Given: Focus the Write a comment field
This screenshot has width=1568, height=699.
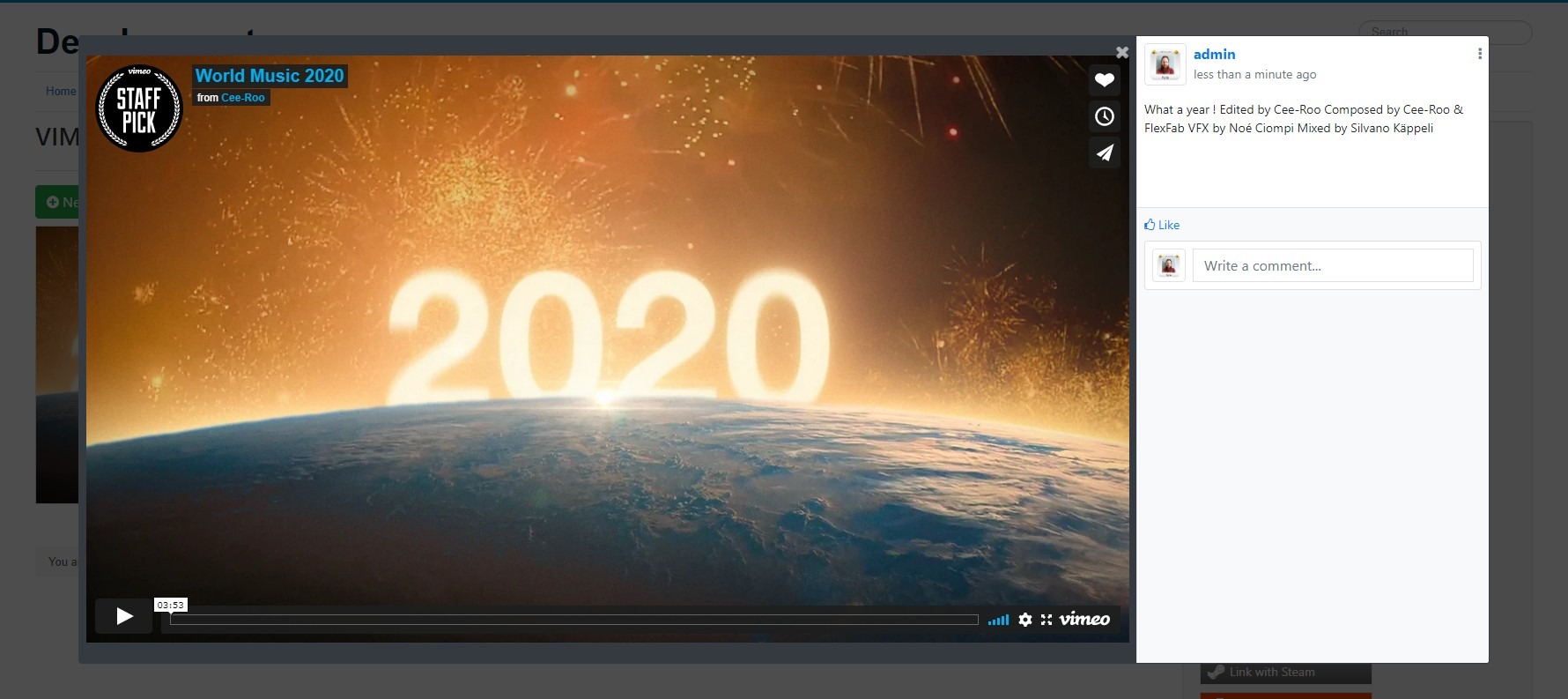Looking at the screenshot, I should [1333, 265].
